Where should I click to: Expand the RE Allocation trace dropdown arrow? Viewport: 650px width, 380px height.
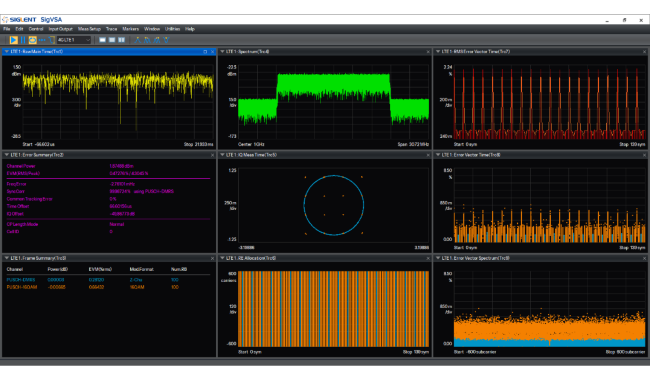click(222, 258)
